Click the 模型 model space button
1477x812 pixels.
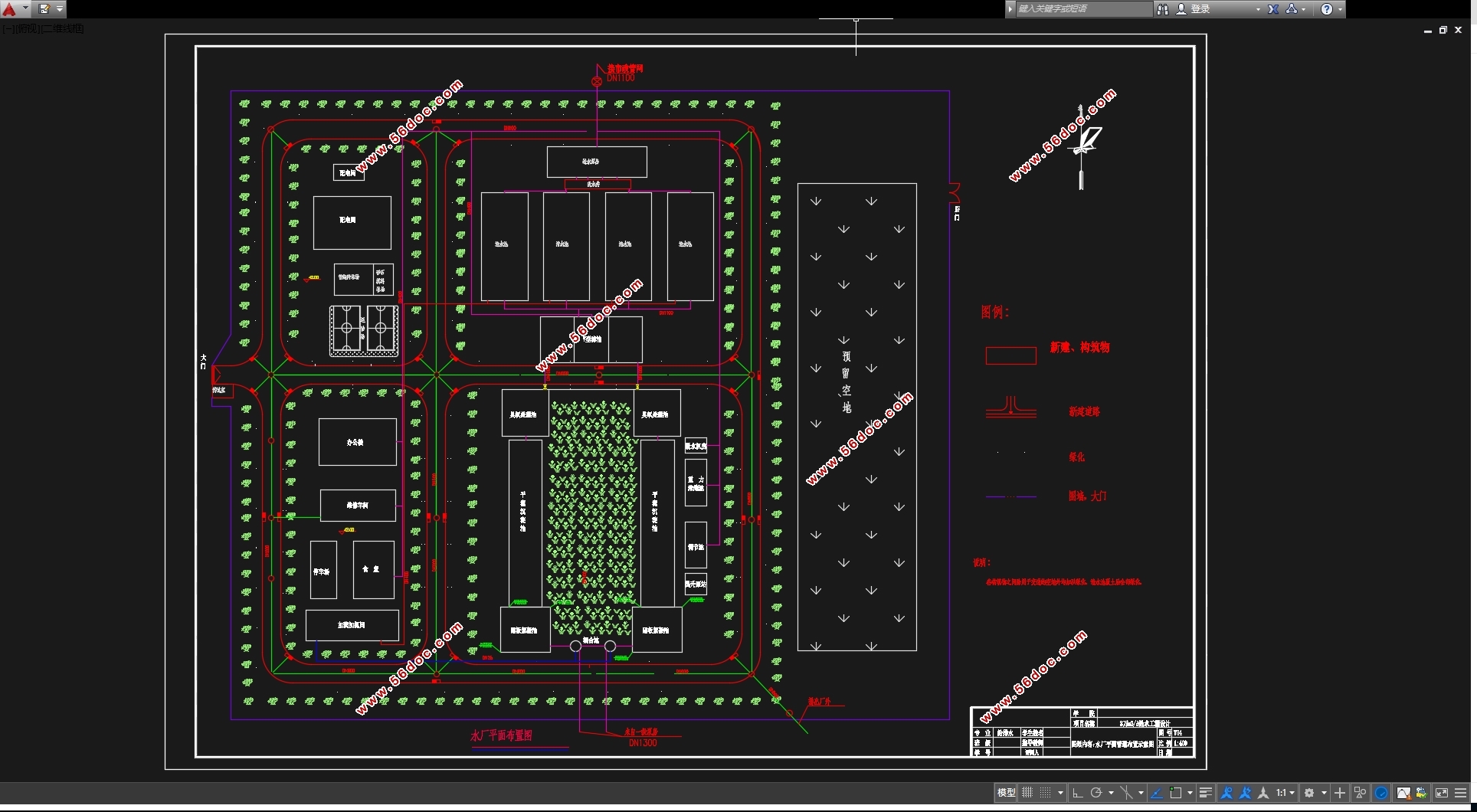point(1007,793)
